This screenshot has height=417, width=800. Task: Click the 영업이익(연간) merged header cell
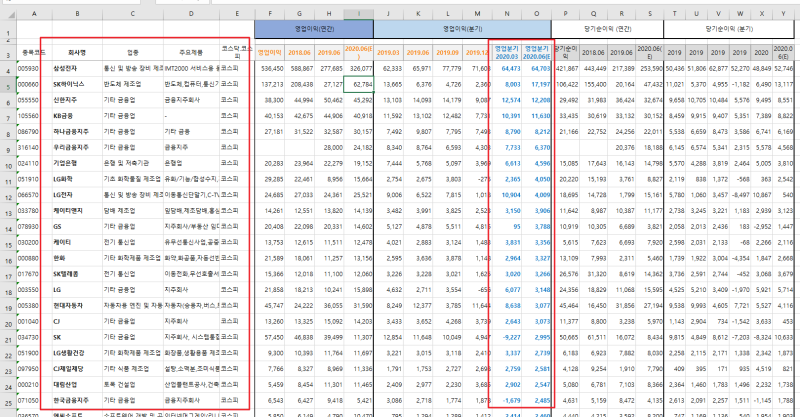[x=314, y=29]
